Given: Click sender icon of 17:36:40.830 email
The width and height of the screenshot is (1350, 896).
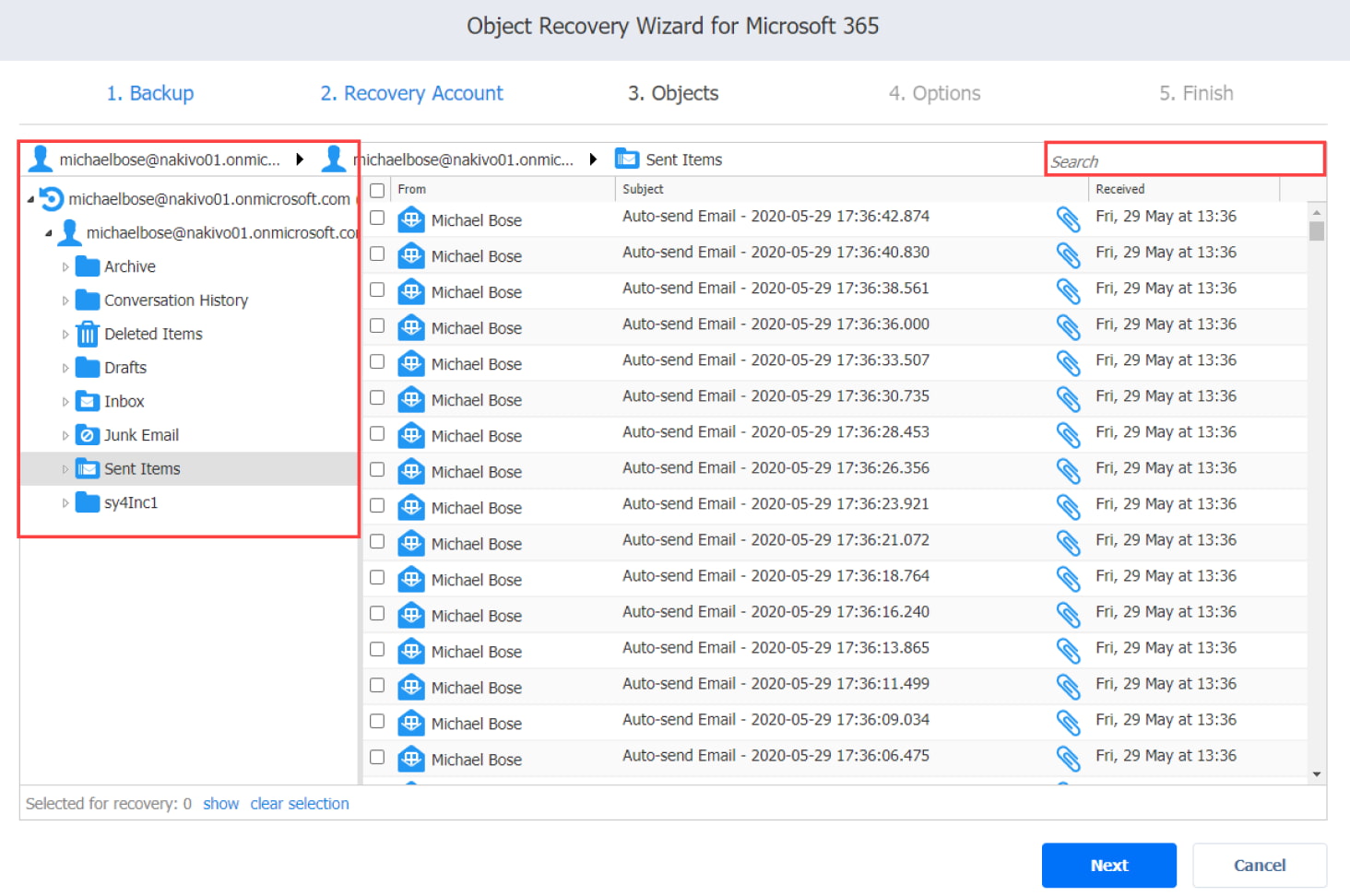Looking at the screenshot, I should pos(410,256).
